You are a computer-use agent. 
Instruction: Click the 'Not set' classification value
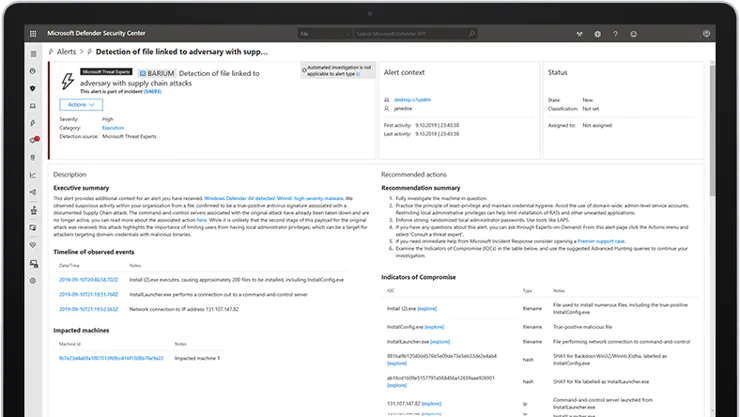[x=590, y=108]
